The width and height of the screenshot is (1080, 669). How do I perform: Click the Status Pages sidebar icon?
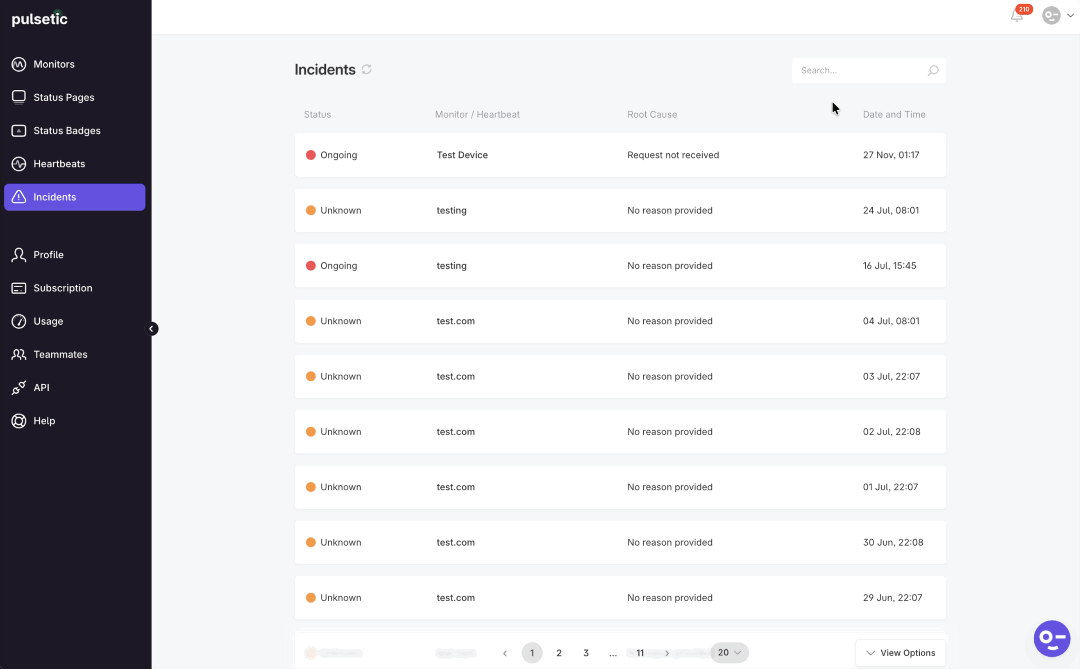click(x=19, y=97)
